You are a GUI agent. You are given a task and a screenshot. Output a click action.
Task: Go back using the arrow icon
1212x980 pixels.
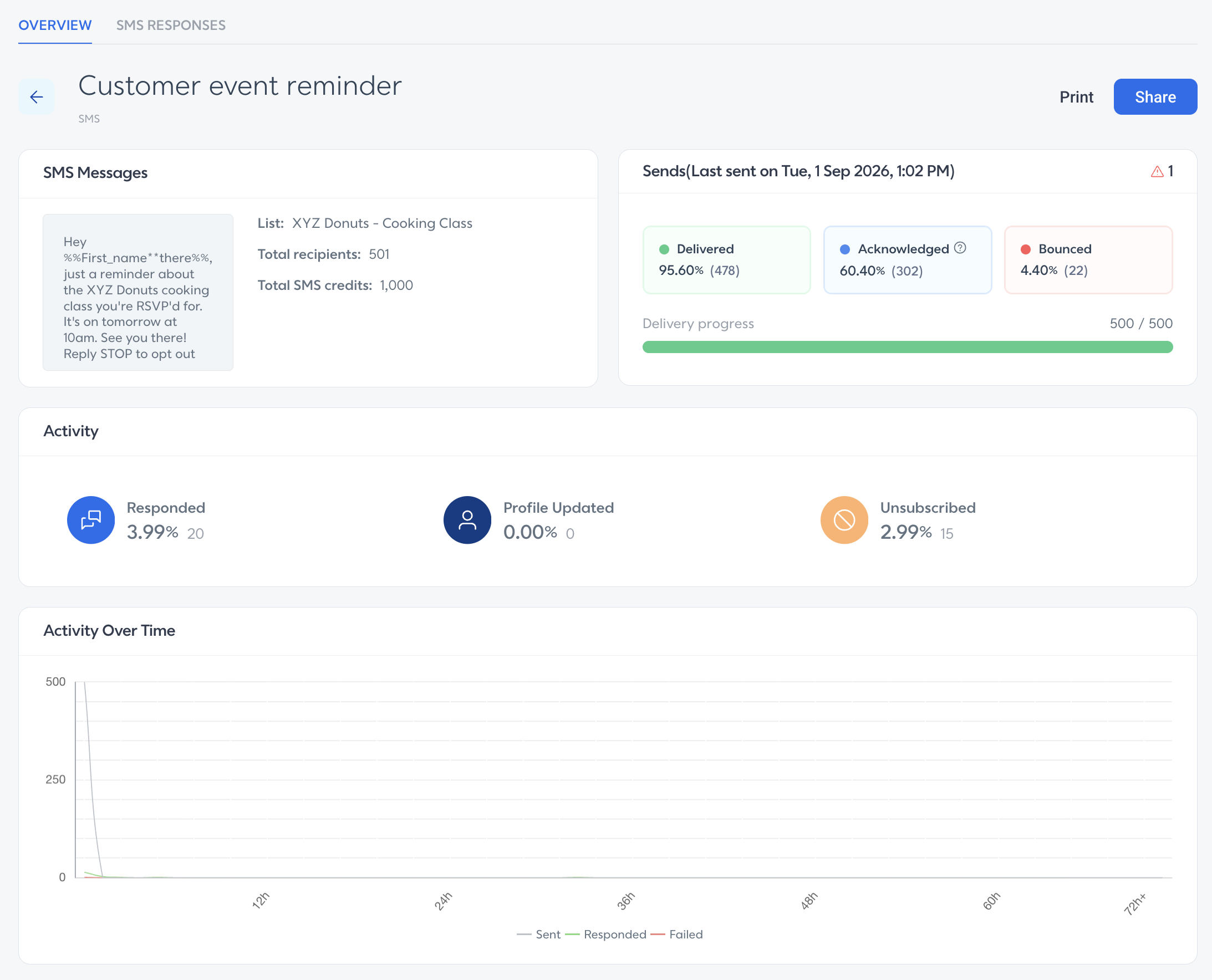click(36, 97)
